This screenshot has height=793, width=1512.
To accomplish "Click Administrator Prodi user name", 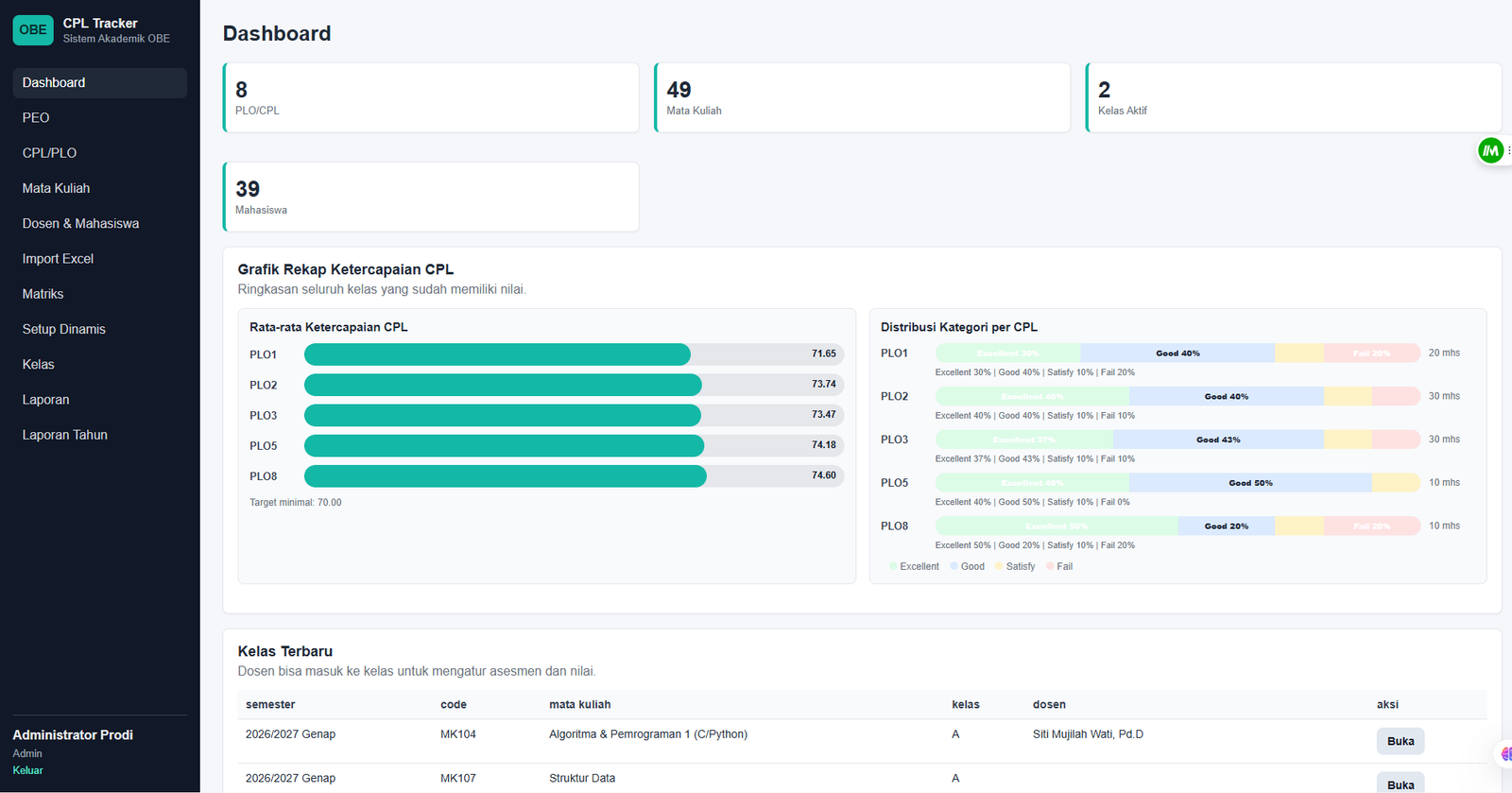I will point(73,735).
